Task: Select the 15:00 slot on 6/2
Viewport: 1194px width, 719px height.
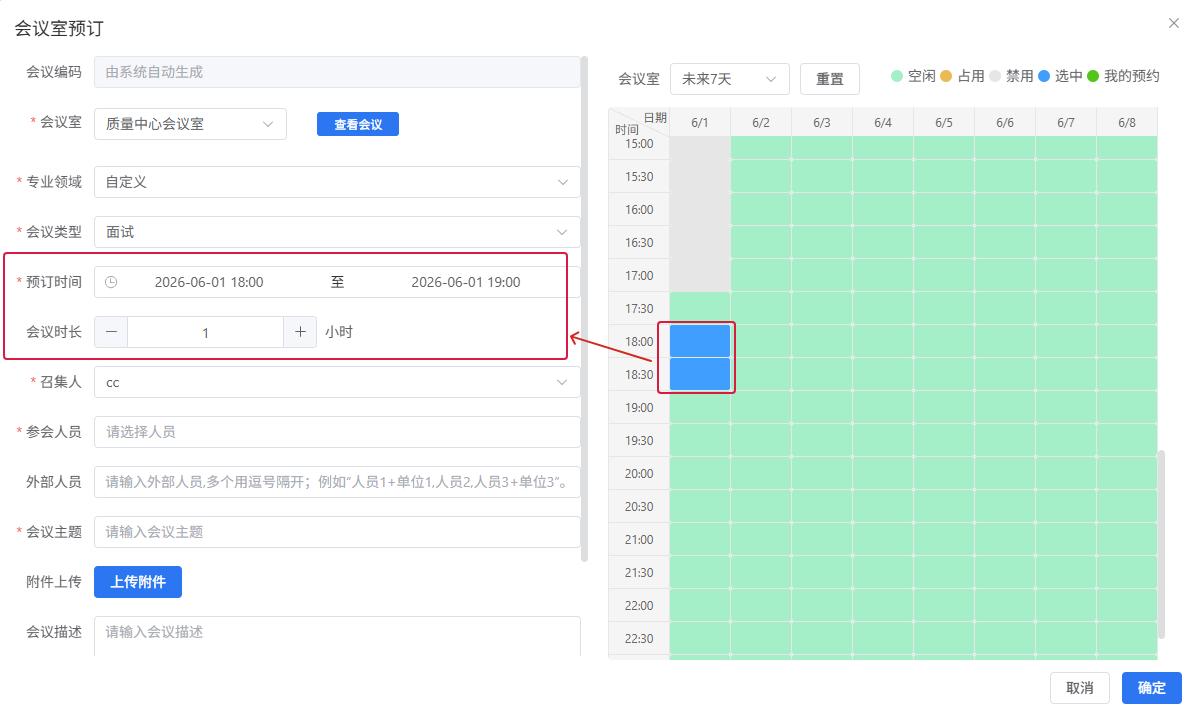Action: click(x=761, y=147)
